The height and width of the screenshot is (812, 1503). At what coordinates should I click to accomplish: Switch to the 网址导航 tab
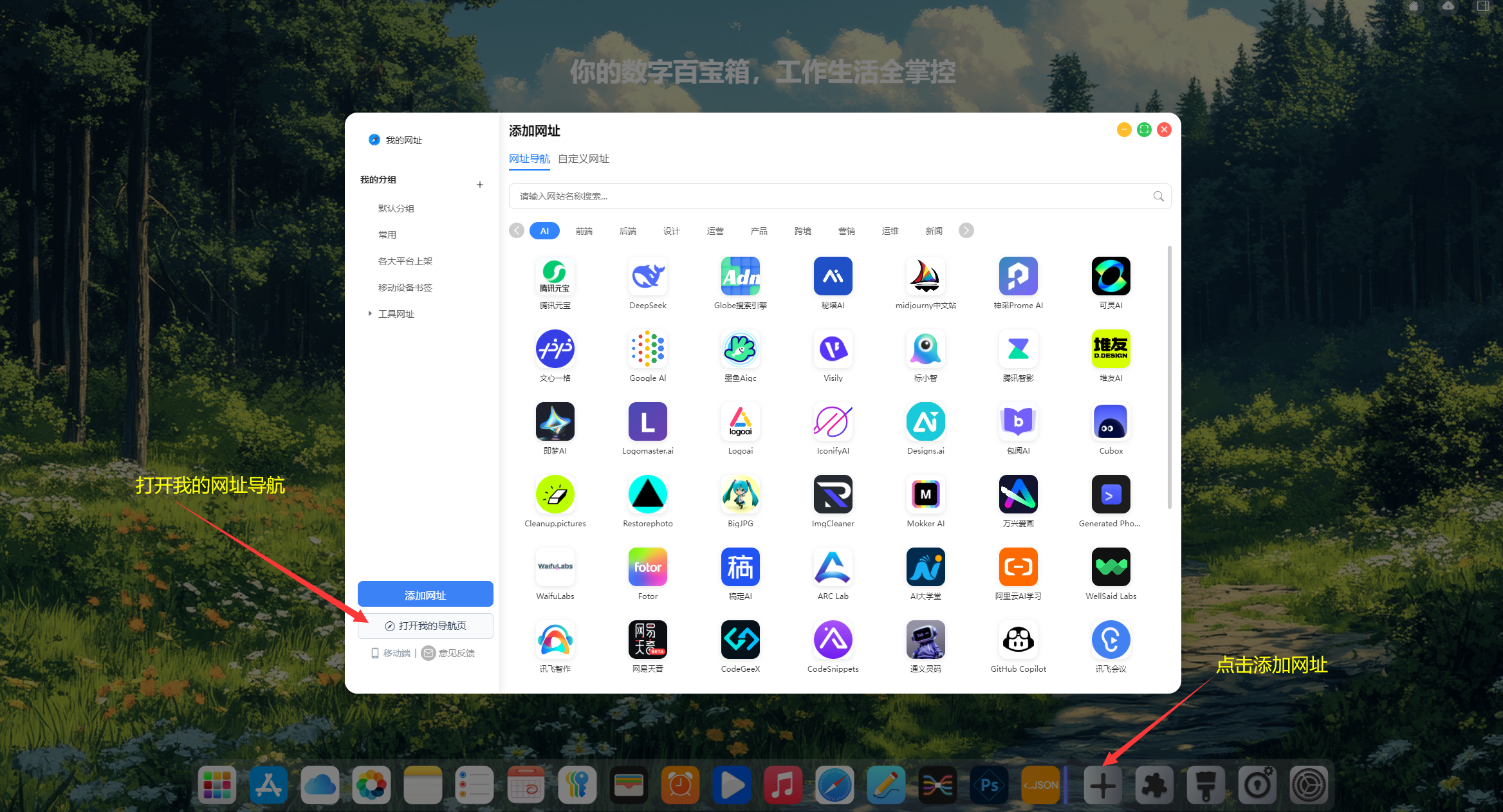529,159
